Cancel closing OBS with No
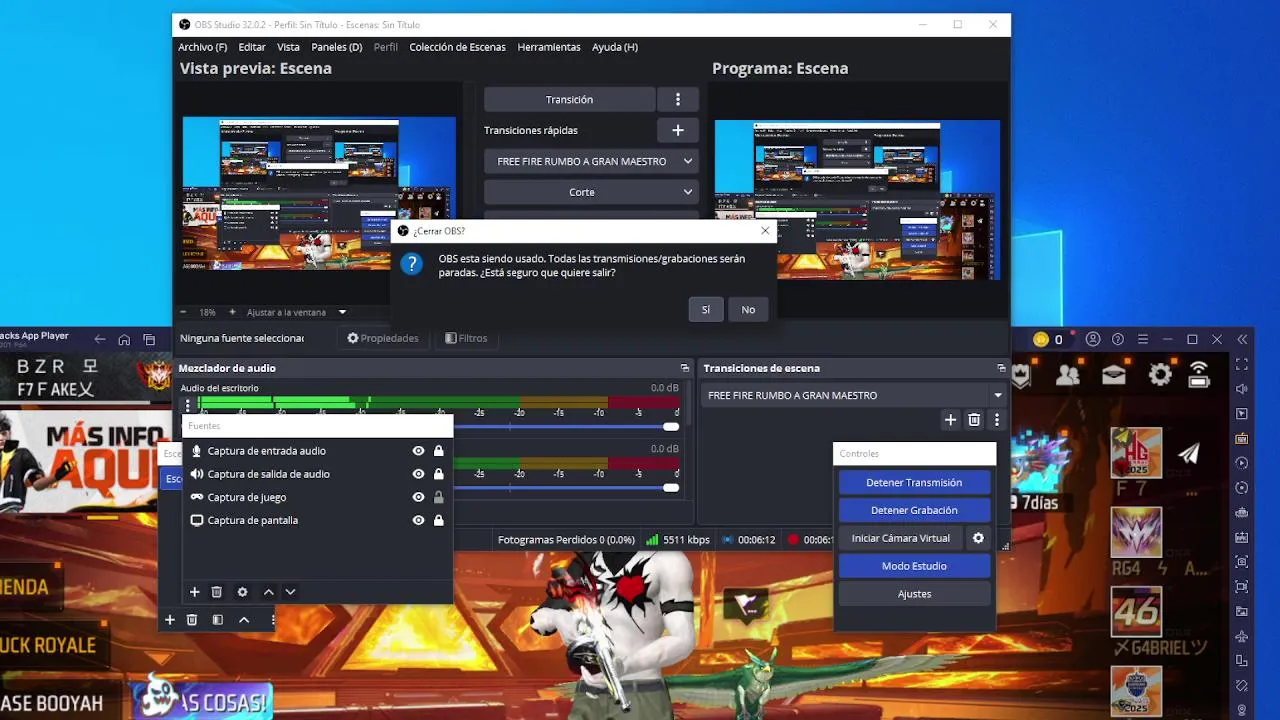The width and height of the screenshot is (1280, 720). pos(748,310)
